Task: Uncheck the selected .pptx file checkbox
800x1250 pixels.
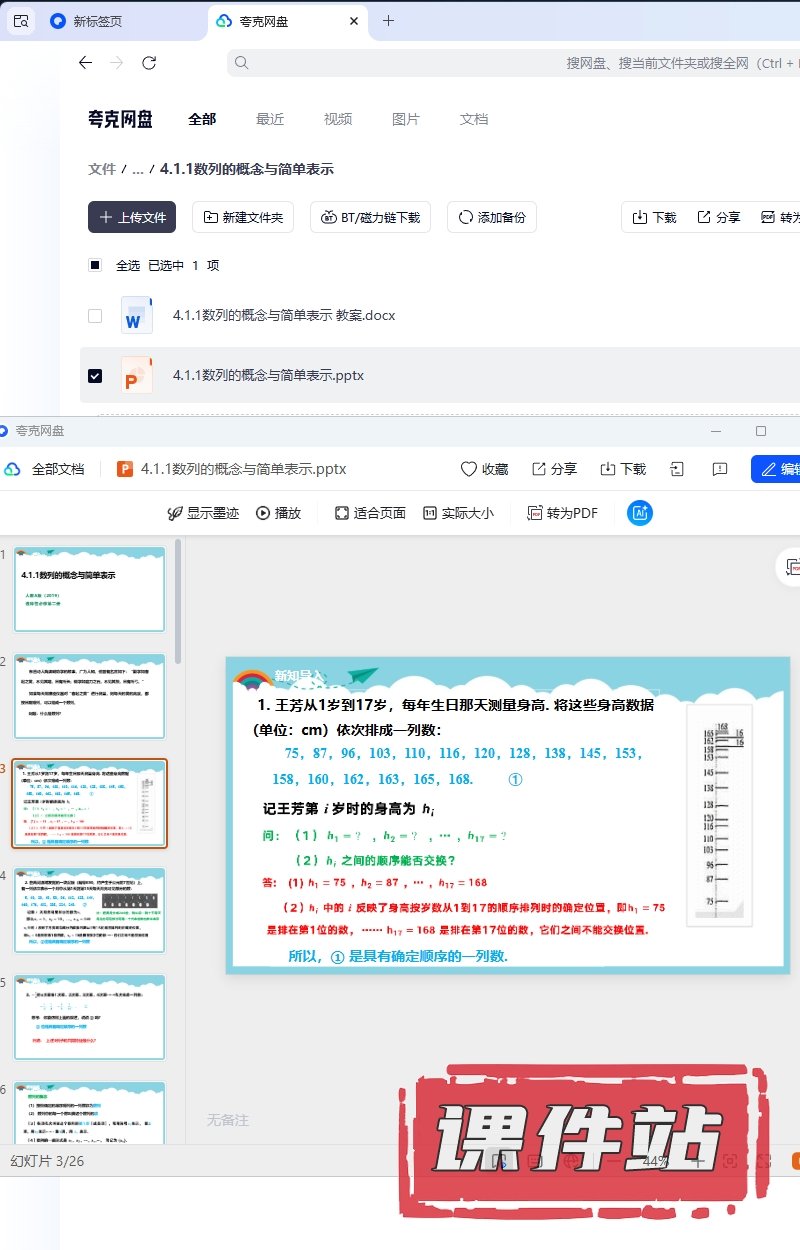Action: (x=95, y=376)
